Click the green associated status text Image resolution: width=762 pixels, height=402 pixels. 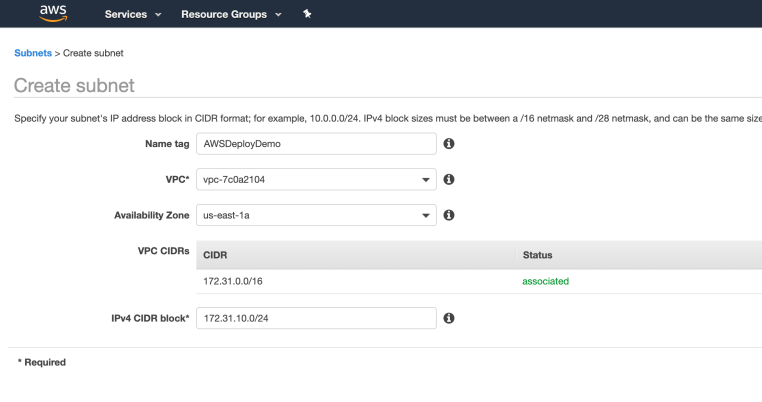pos(545,281)
